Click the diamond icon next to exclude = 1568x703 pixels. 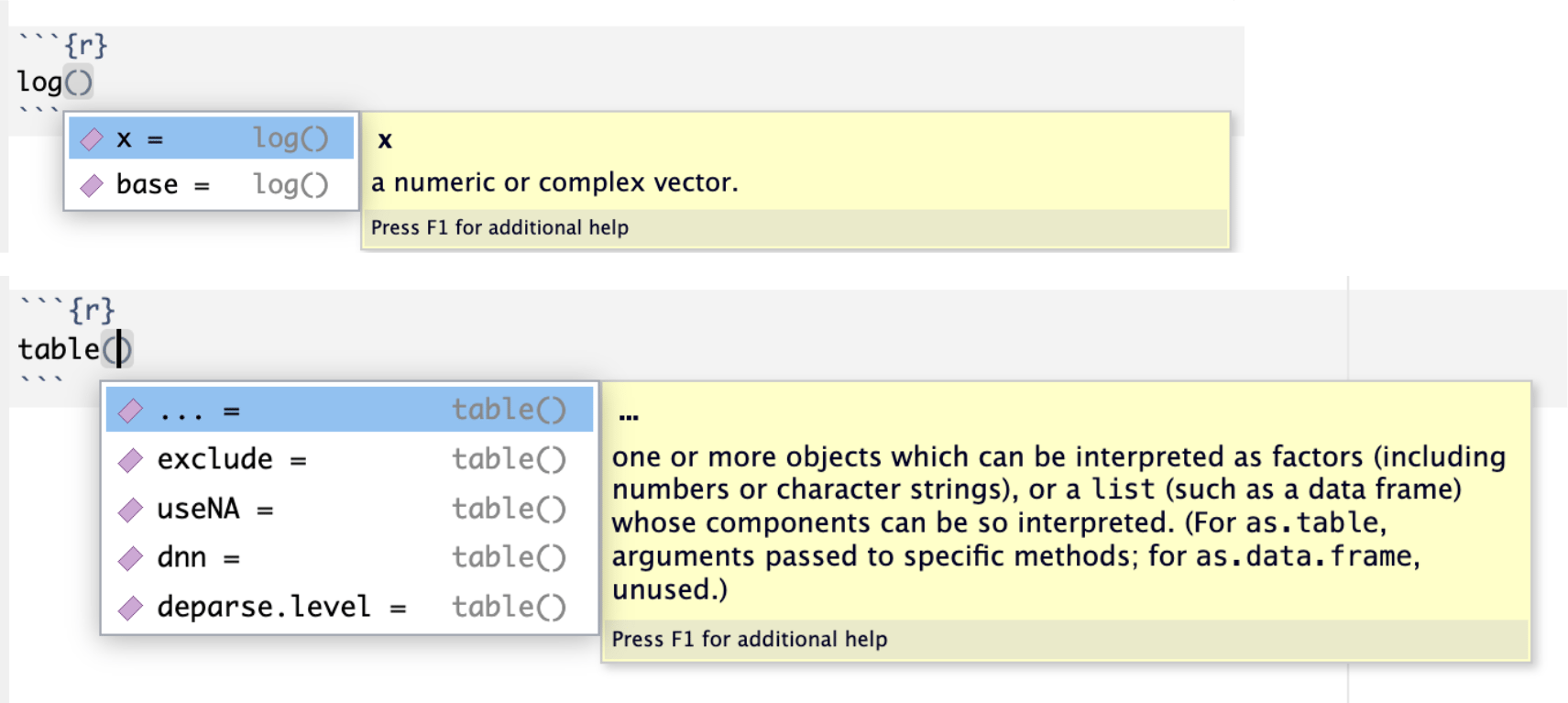coord(131,460)
